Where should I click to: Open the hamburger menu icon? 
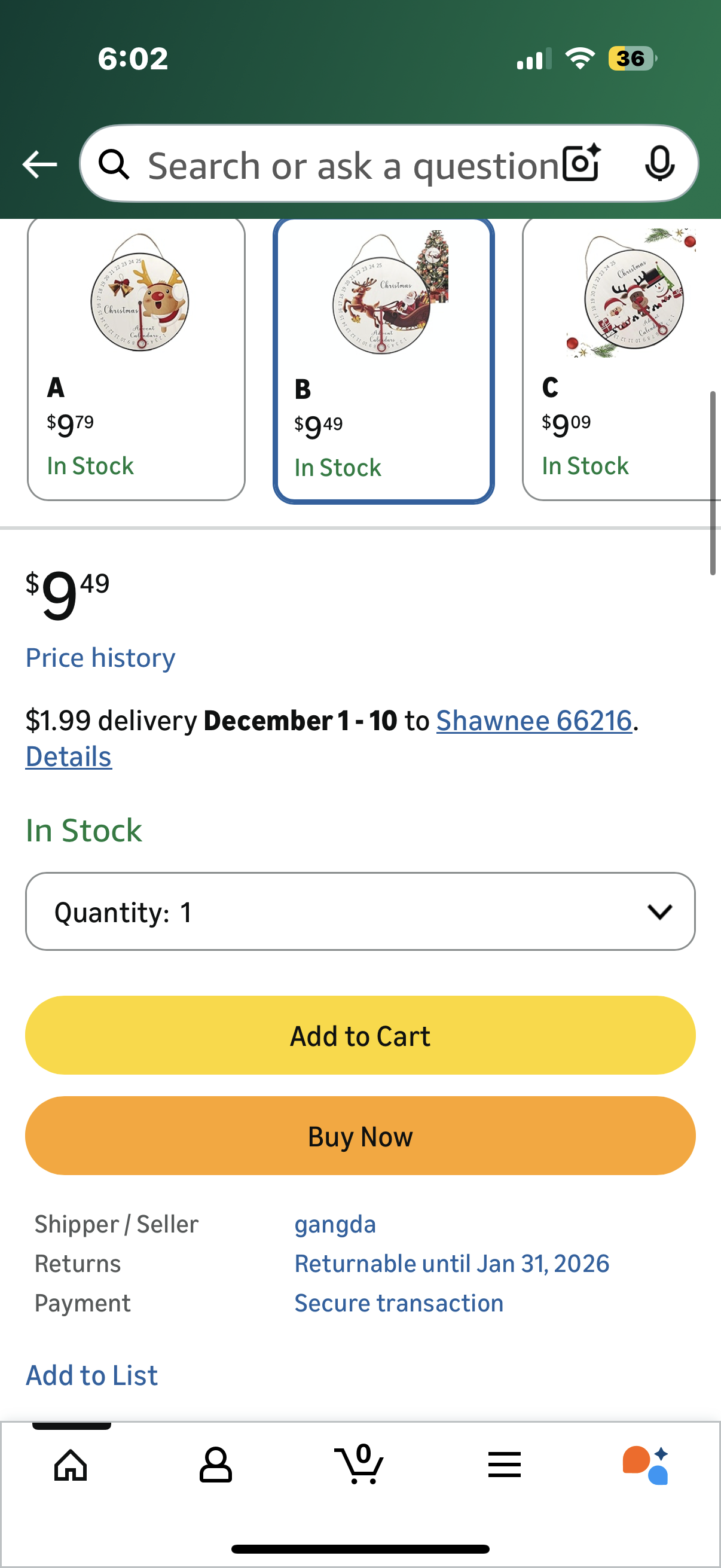pos(504,1465)
